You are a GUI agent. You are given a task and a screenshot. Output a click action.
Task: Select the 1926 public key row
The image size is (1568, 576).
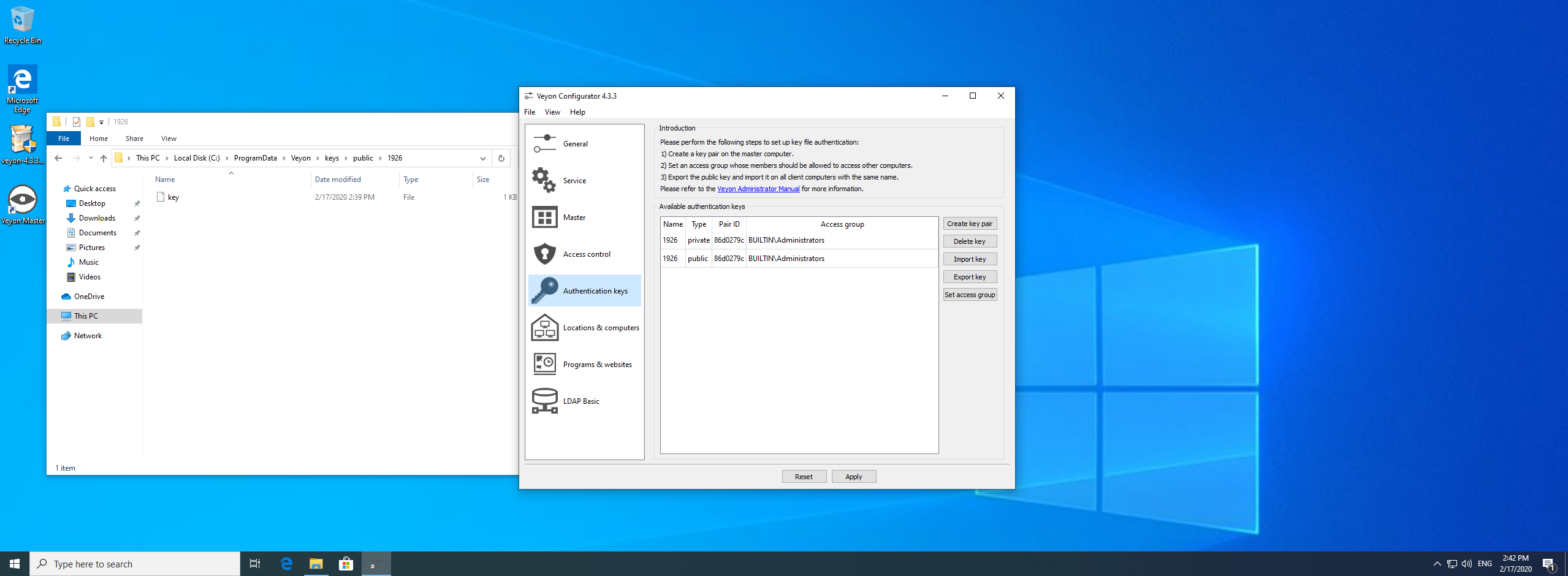799,259
